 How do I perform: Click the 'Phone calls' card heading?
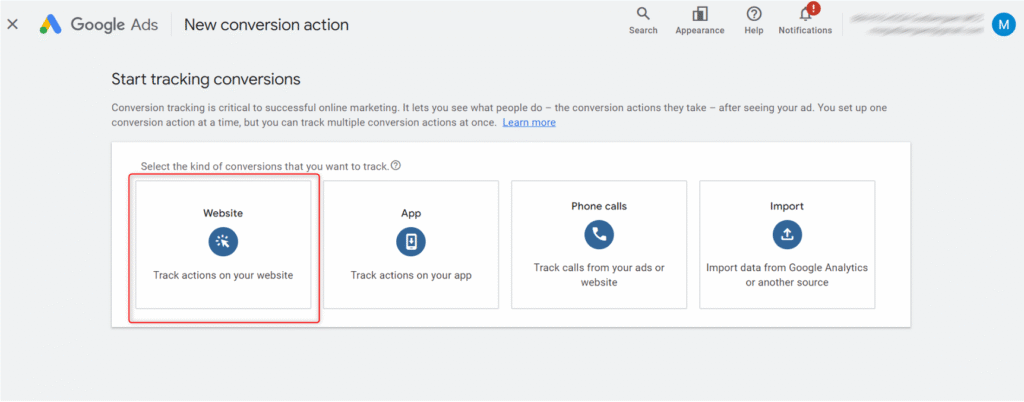(599, 206)
